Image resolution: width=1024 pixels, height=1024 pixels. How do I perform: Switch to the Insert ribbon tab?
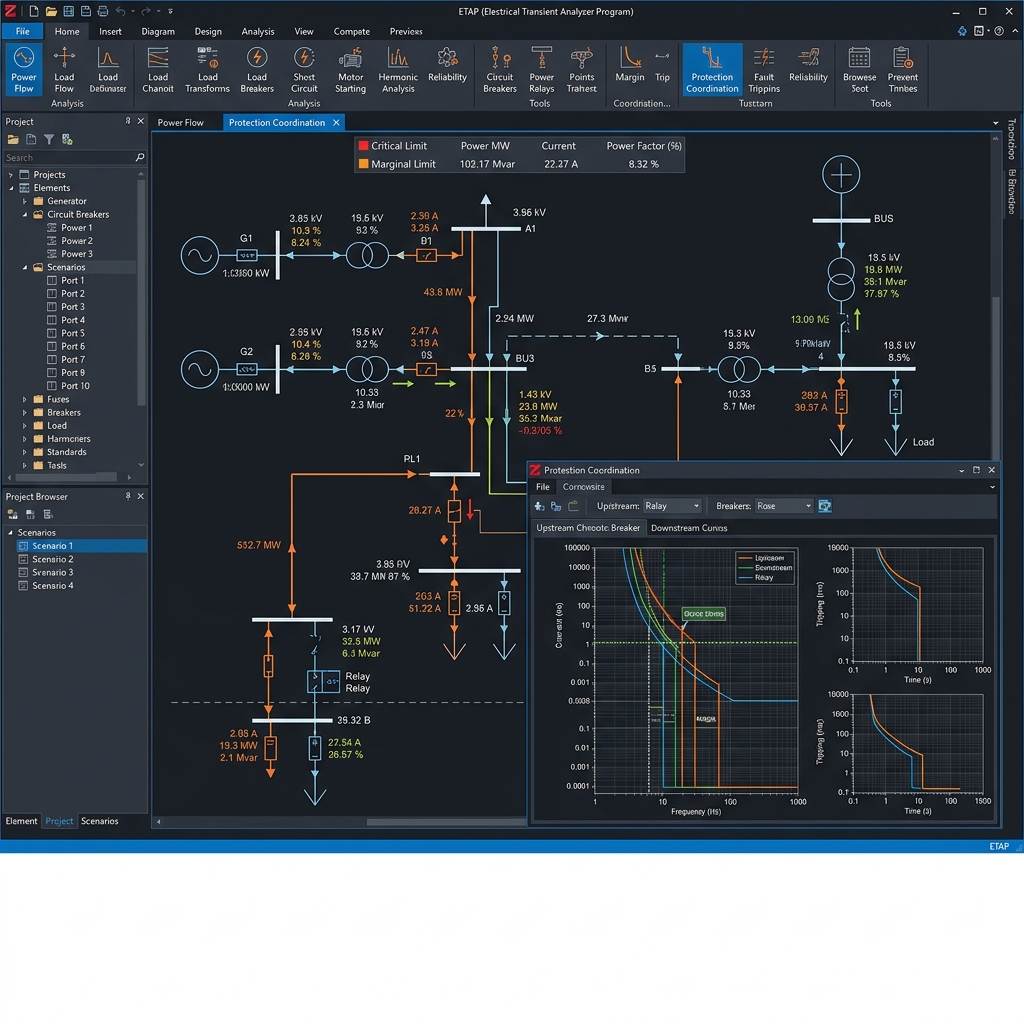point(110,31)
